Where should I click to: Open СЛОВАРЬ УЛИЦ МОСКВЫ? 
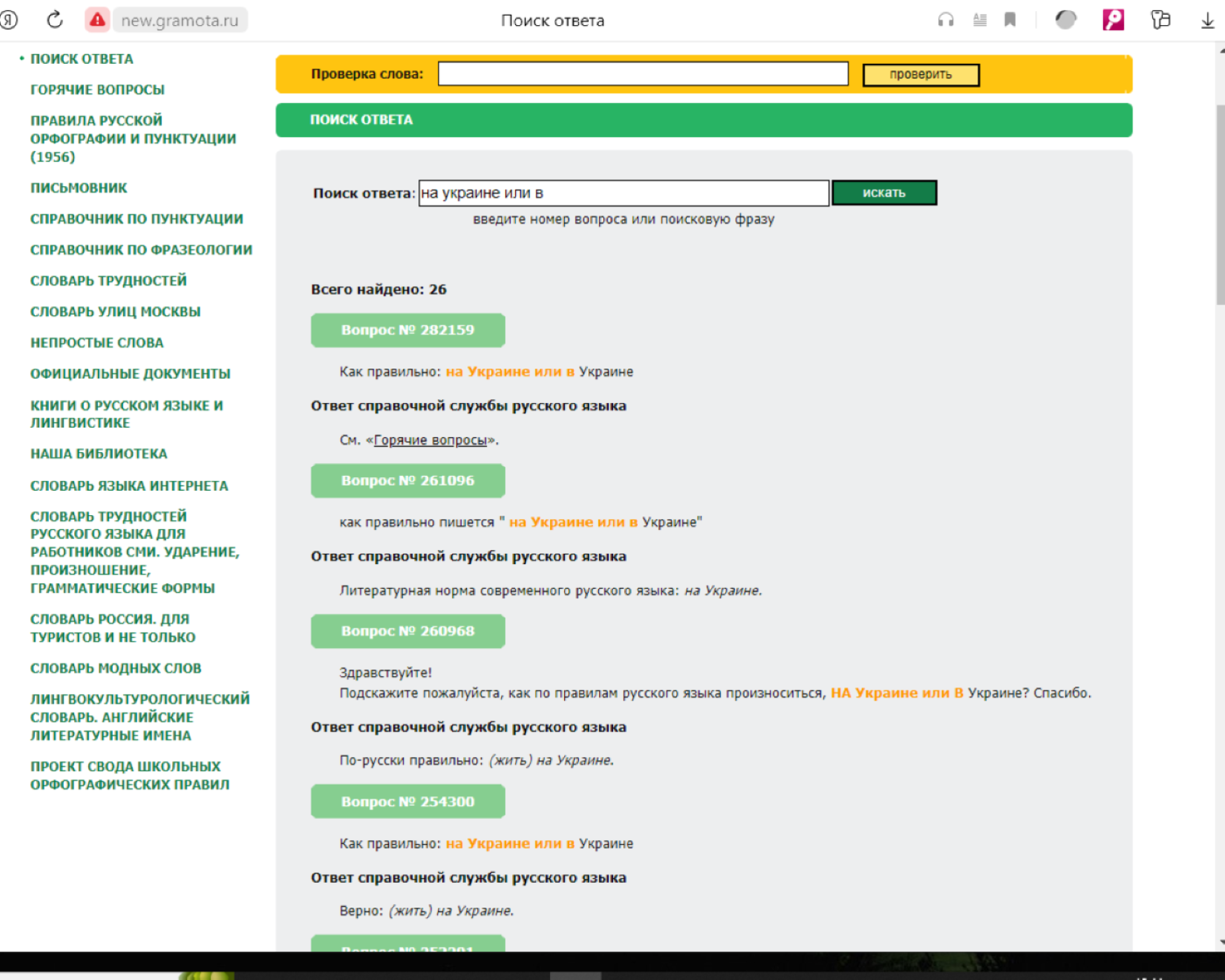[116, 312]
